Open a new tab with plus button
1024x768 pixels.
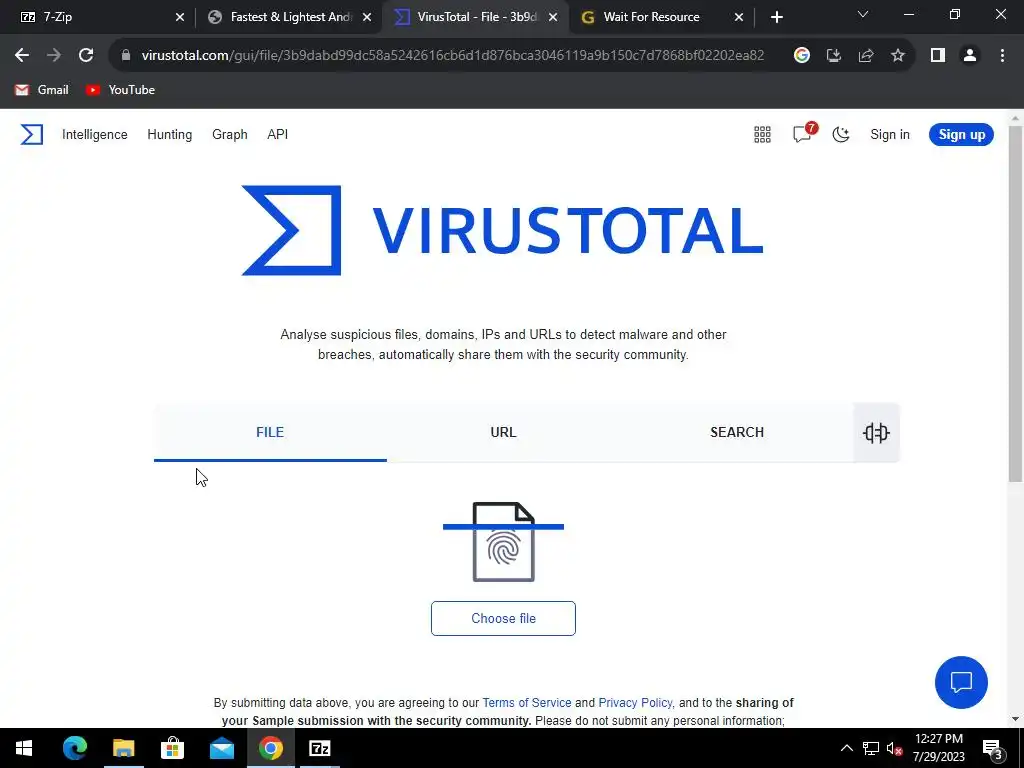[x=776, y=17]
